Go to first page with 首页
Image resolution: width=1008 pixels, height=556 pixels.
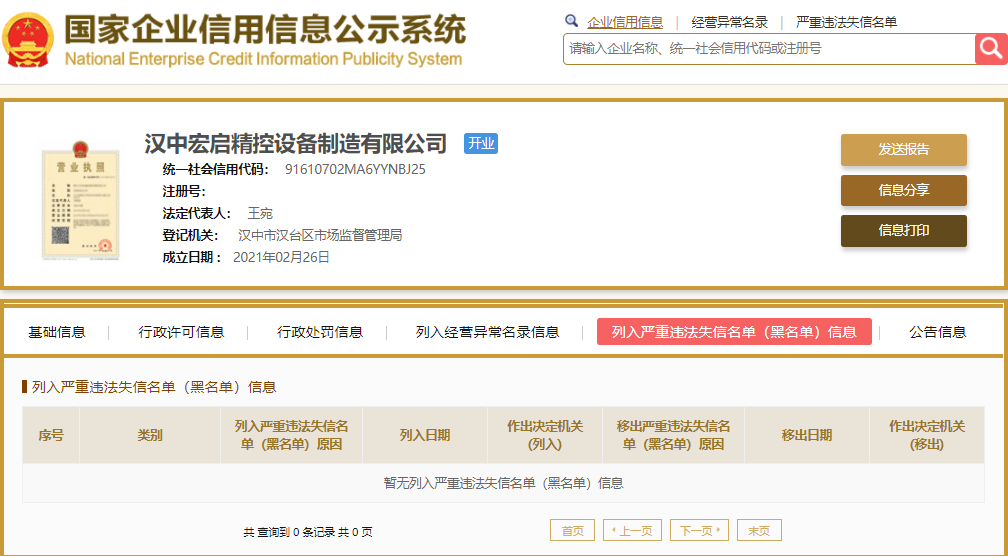click(572, 530)
